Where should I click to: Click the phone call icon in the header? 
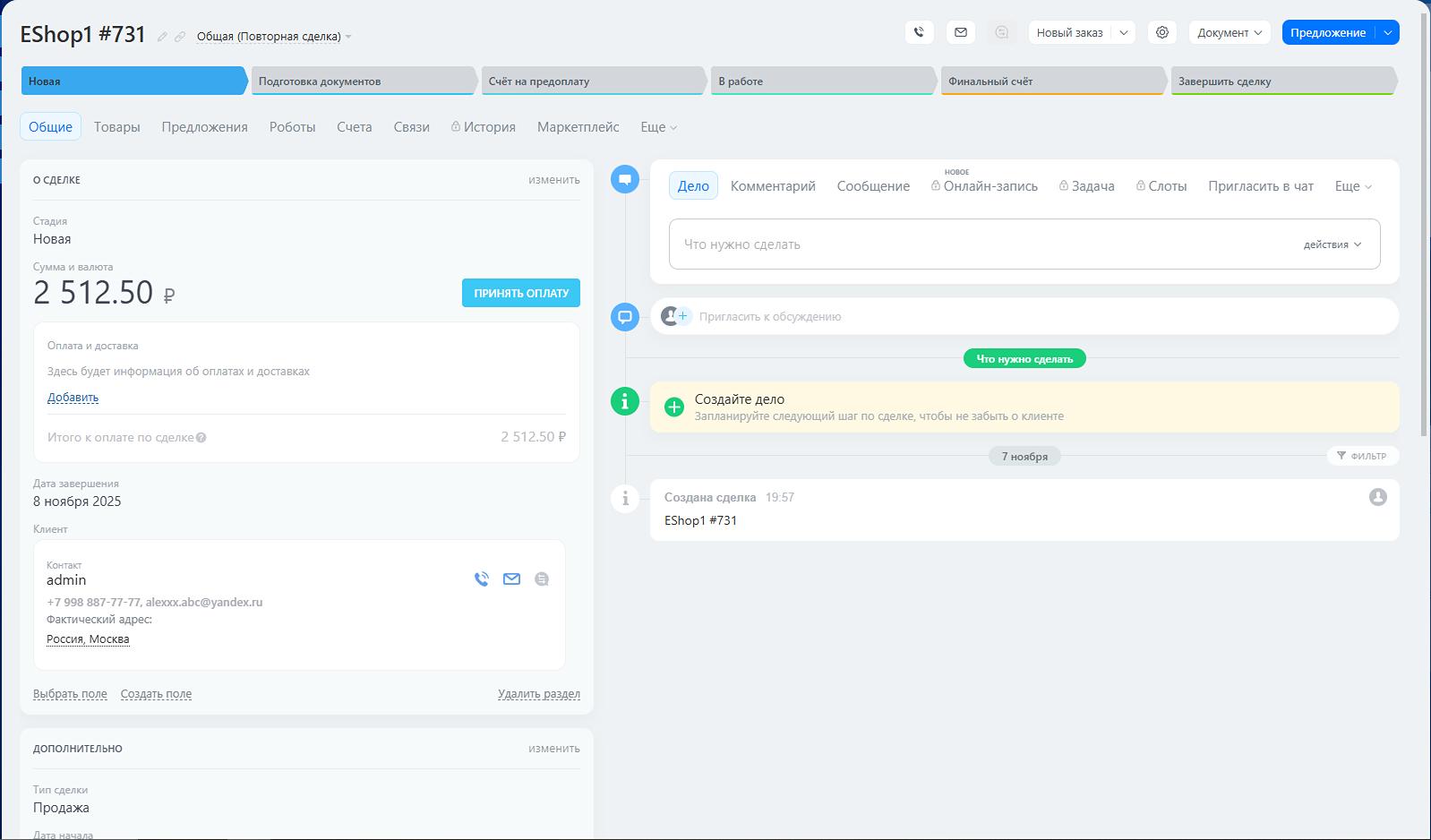coord(919,32)
